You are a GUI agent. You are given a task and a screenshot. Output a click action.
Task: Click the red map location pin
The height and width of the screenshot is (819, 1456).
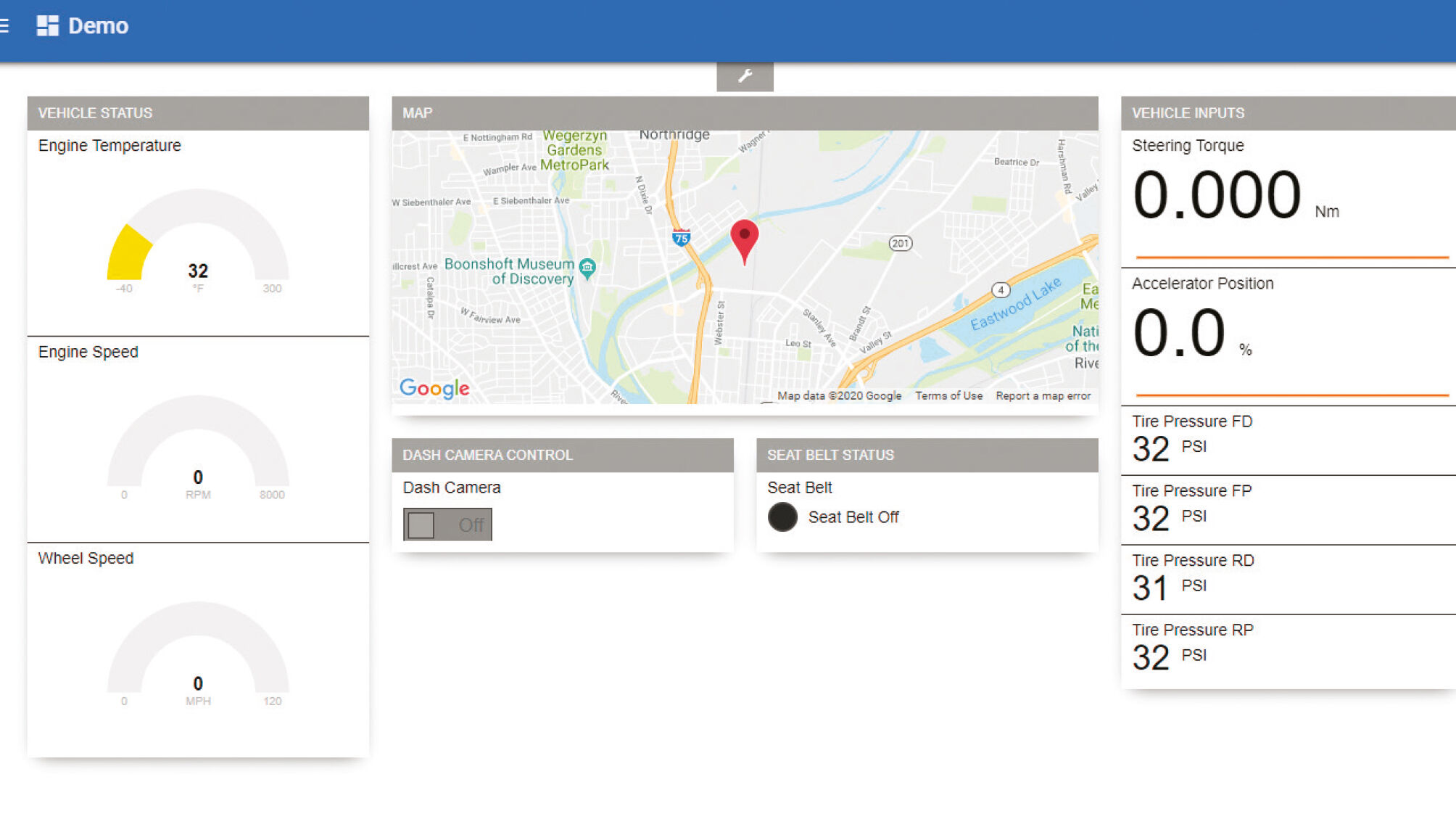coord(744,238)
